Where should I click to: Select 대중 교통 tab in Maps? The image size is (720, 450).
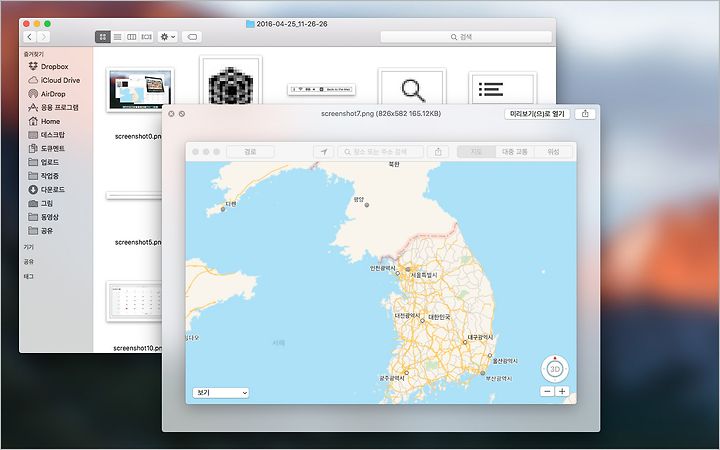(515, 152)
